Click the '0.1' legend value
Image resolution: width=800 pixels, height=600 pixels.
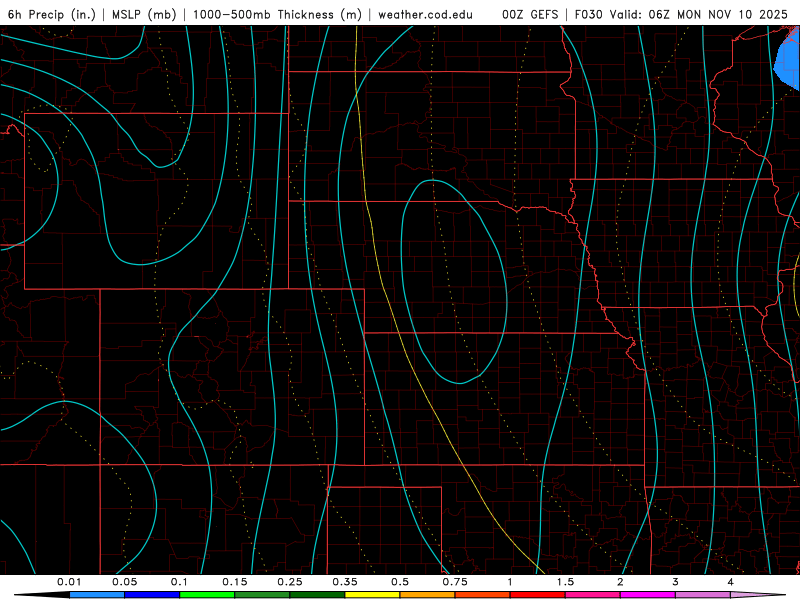pos(179,582)
